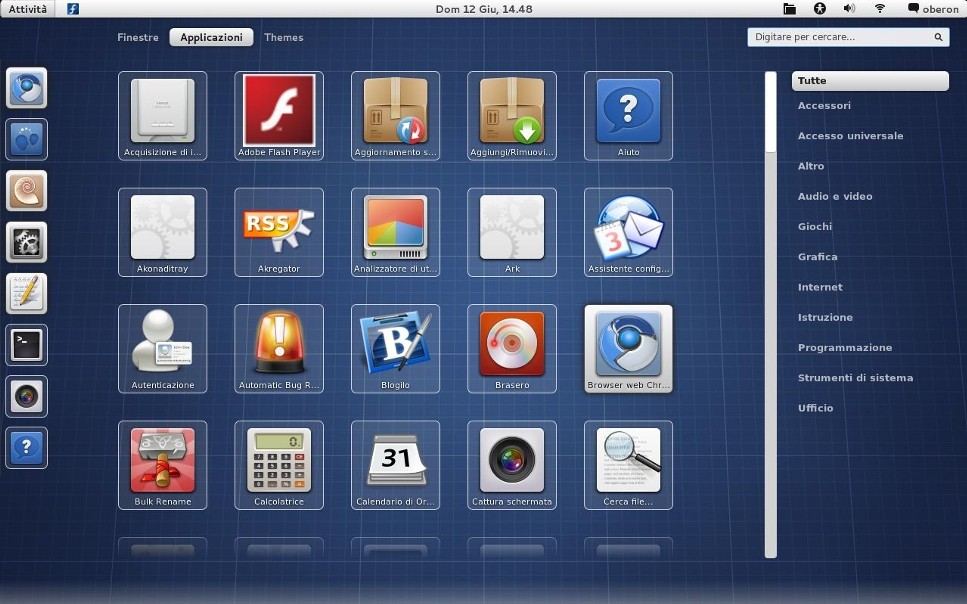This screenshot has height=604, width=967.
Task: Open Blogilo blogging client
Action: 395,349
